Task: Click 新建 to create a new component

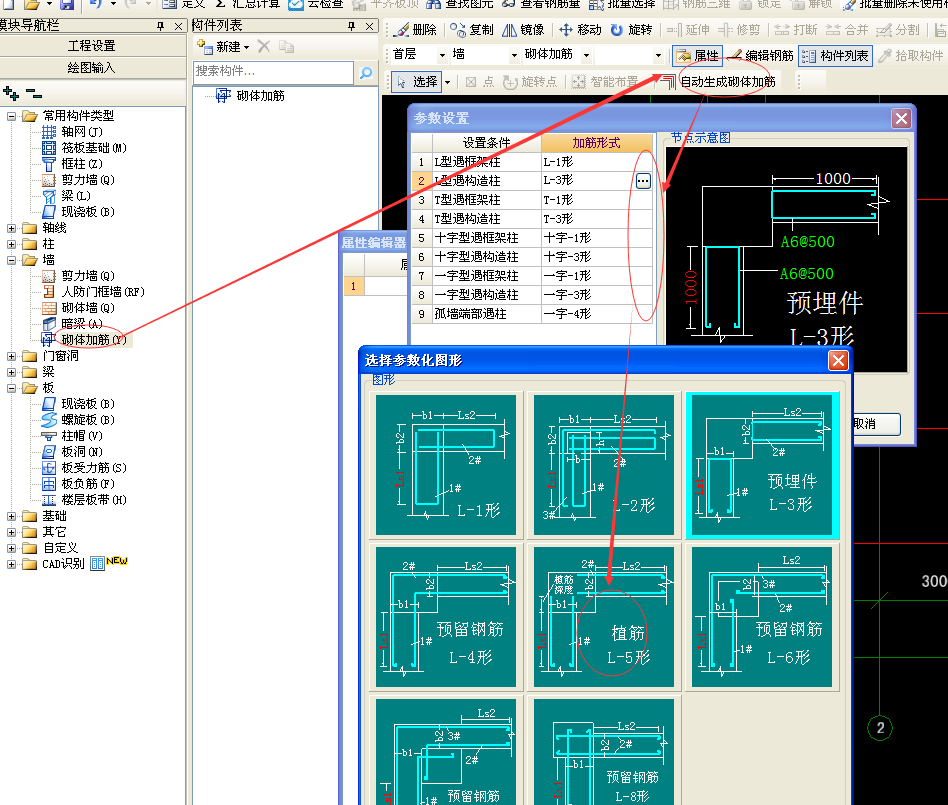Action: (x=223, y=47)
